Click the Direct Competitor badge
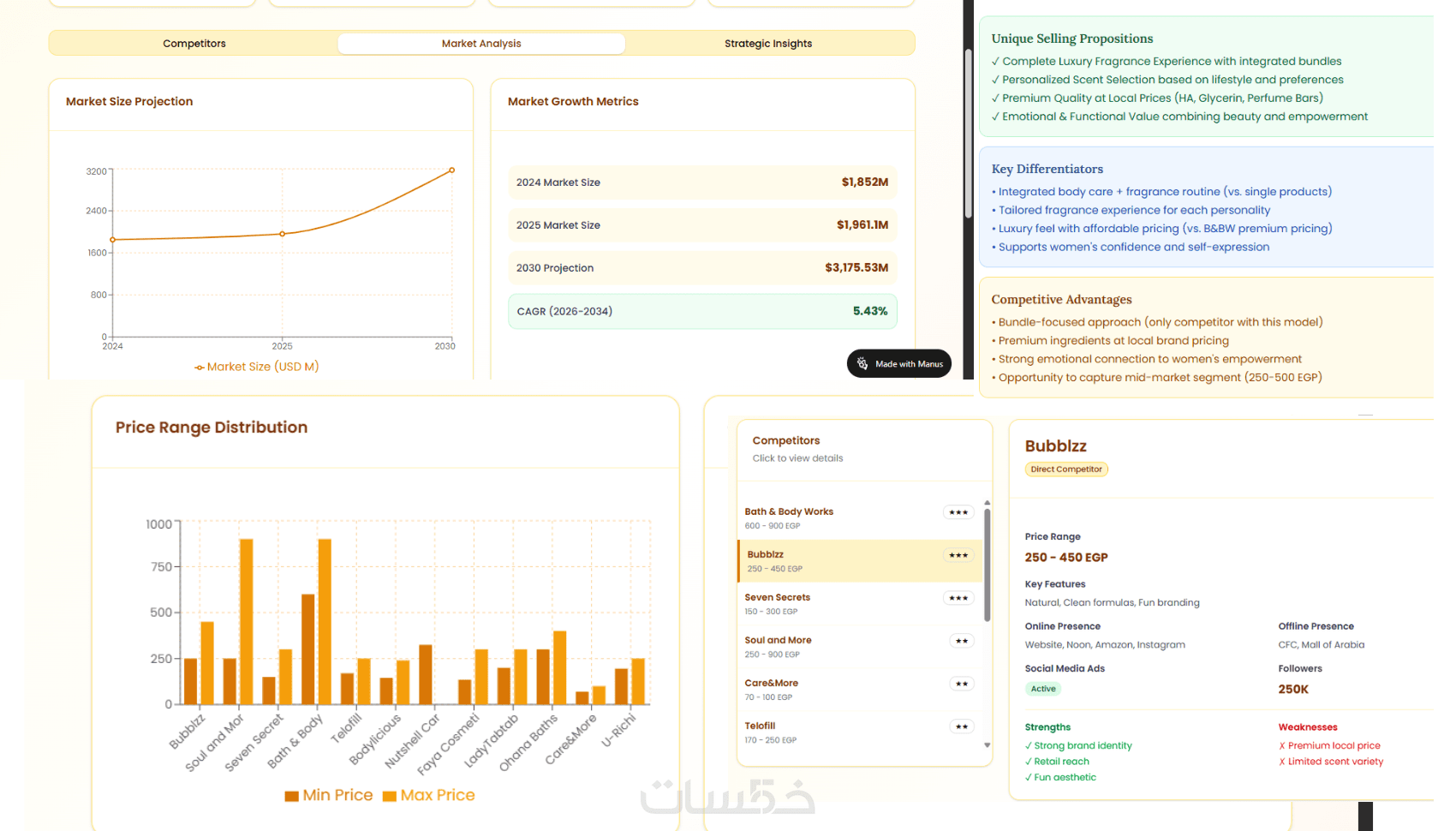The width and height of the screenshot is (1456, 831). [x=1066, y=469]
